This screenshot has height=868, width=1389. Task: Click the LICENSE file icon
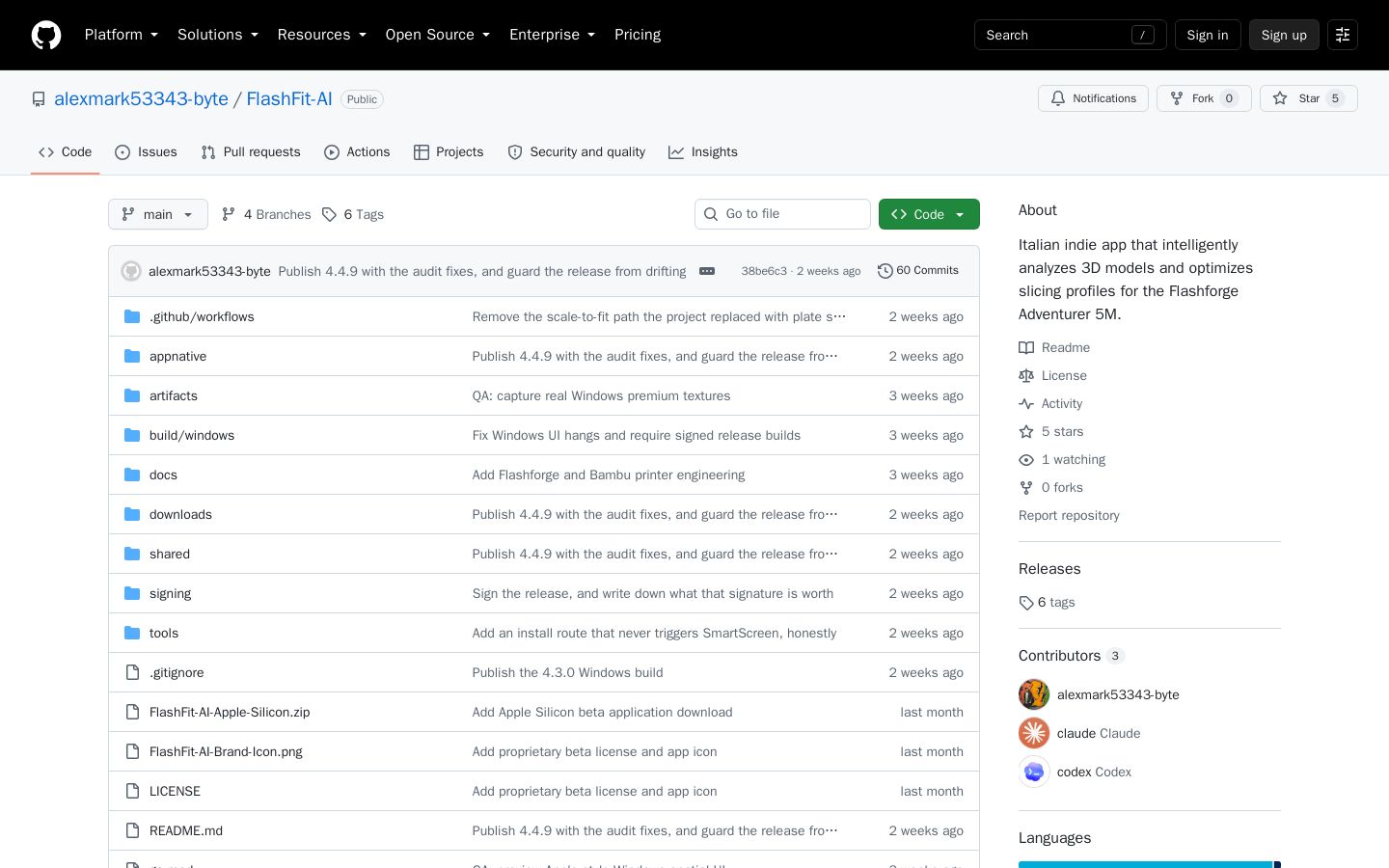(132, 791)
